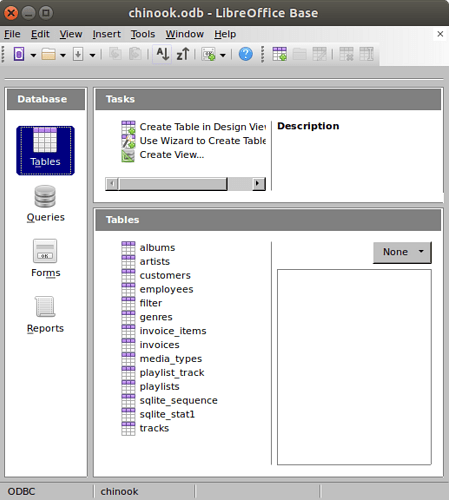
Task: Click chinook in the status bar
Action: click(119, 491)
